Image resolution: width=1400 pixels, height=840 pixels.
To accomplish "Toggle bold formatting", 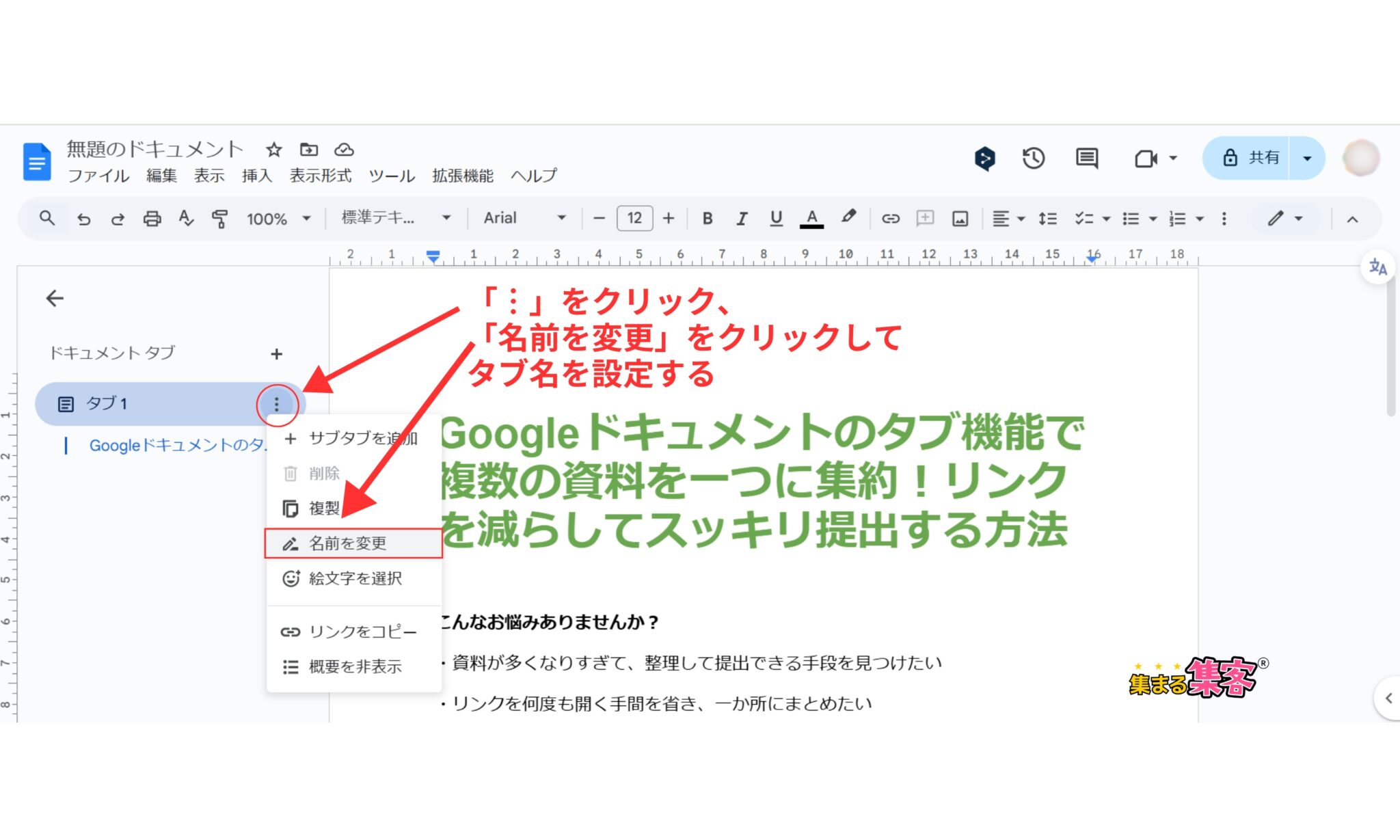I will (x=708, y=218).
